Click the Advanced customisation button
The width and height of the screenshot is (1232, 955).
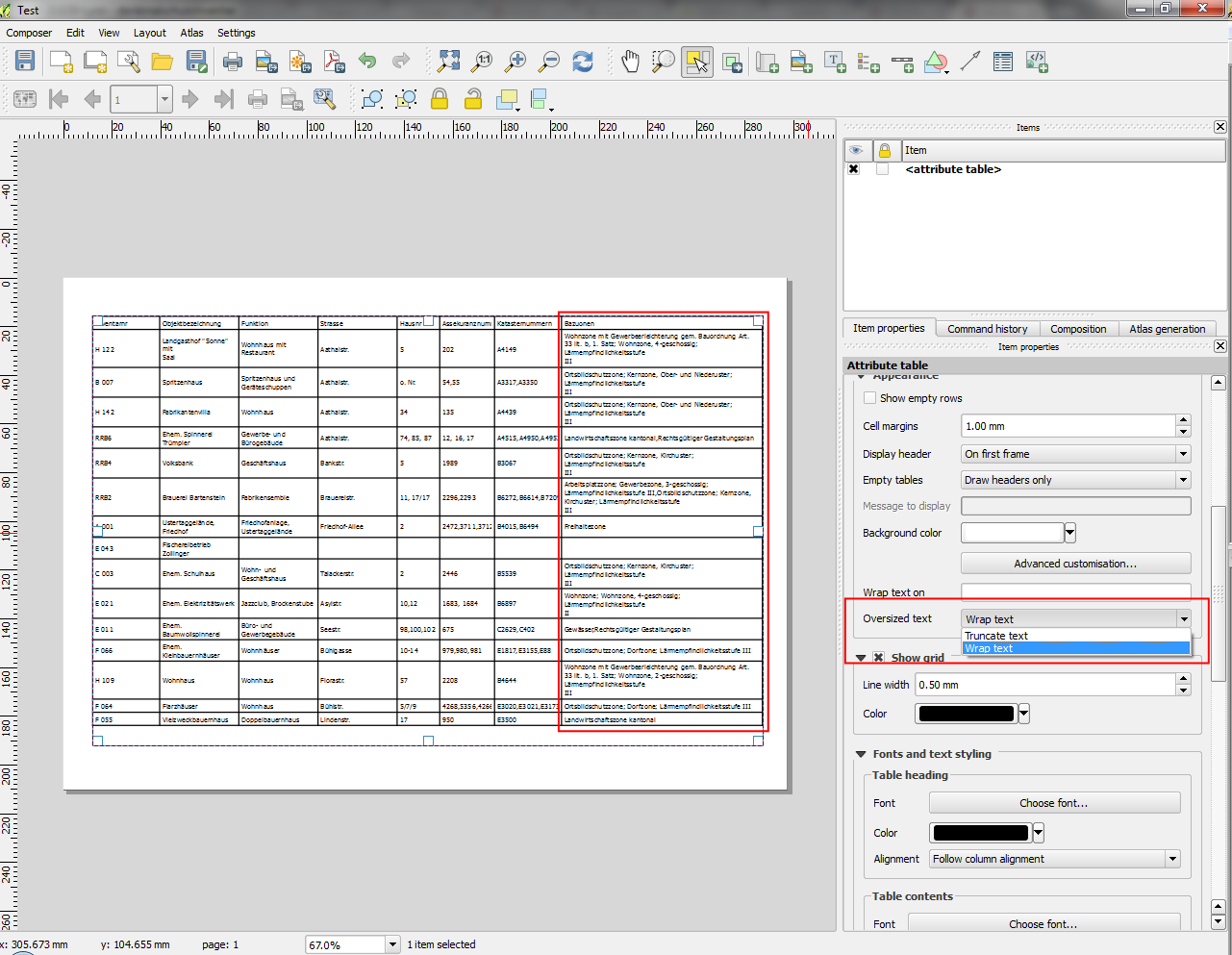(1075, 564)
